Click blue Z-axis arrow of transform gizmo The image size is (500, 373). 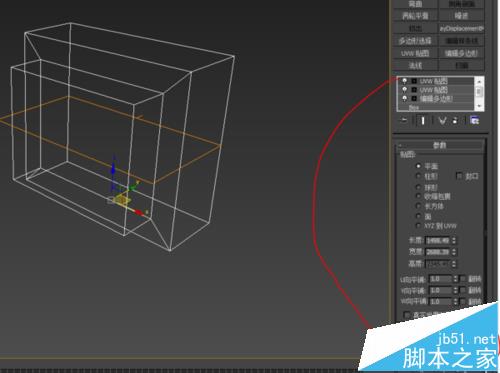coord(113,170)
